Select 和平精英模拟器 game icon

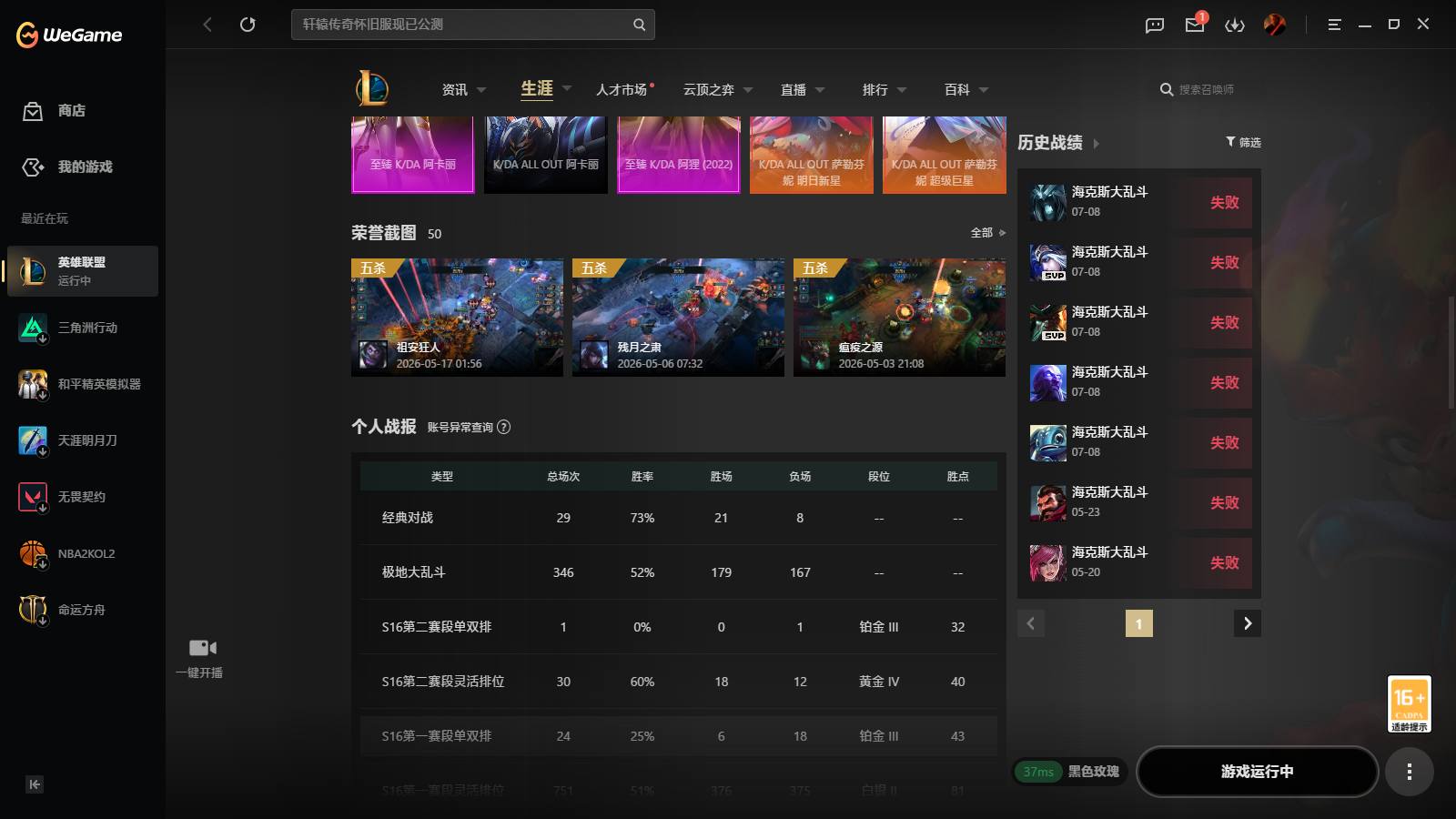33,384
